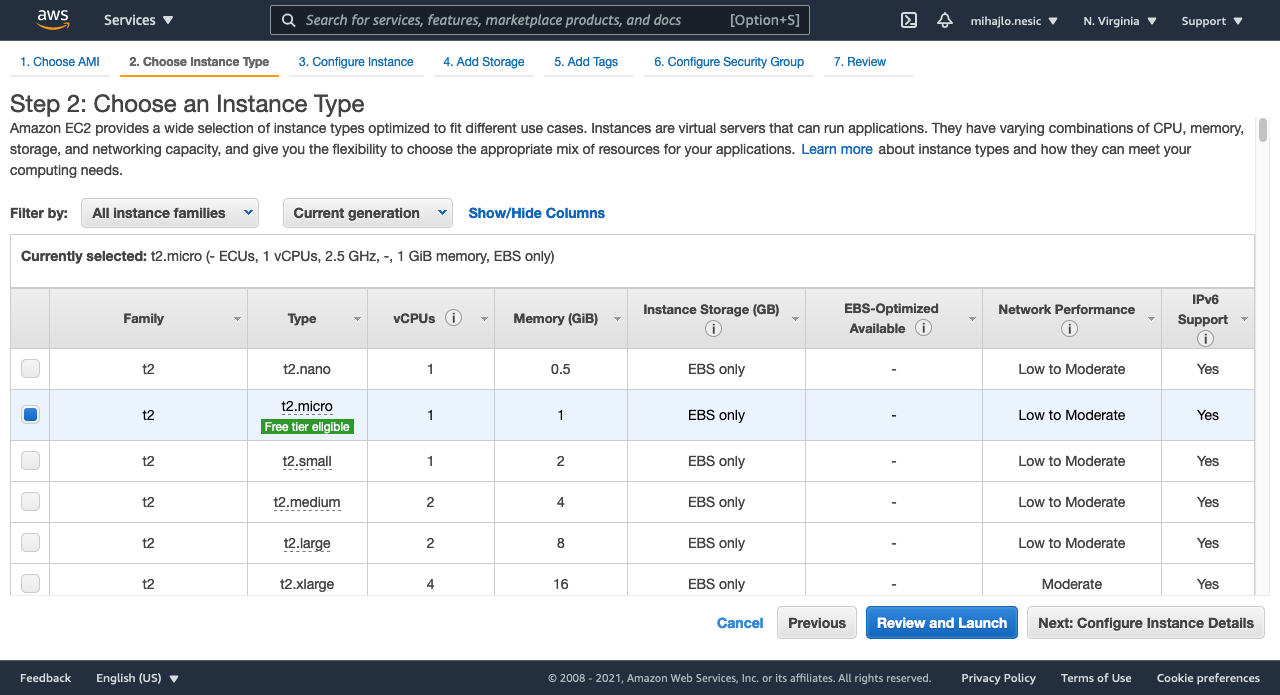Click Show/Hide Columns link
The image size is (1280, 695).
coord(537,213)
